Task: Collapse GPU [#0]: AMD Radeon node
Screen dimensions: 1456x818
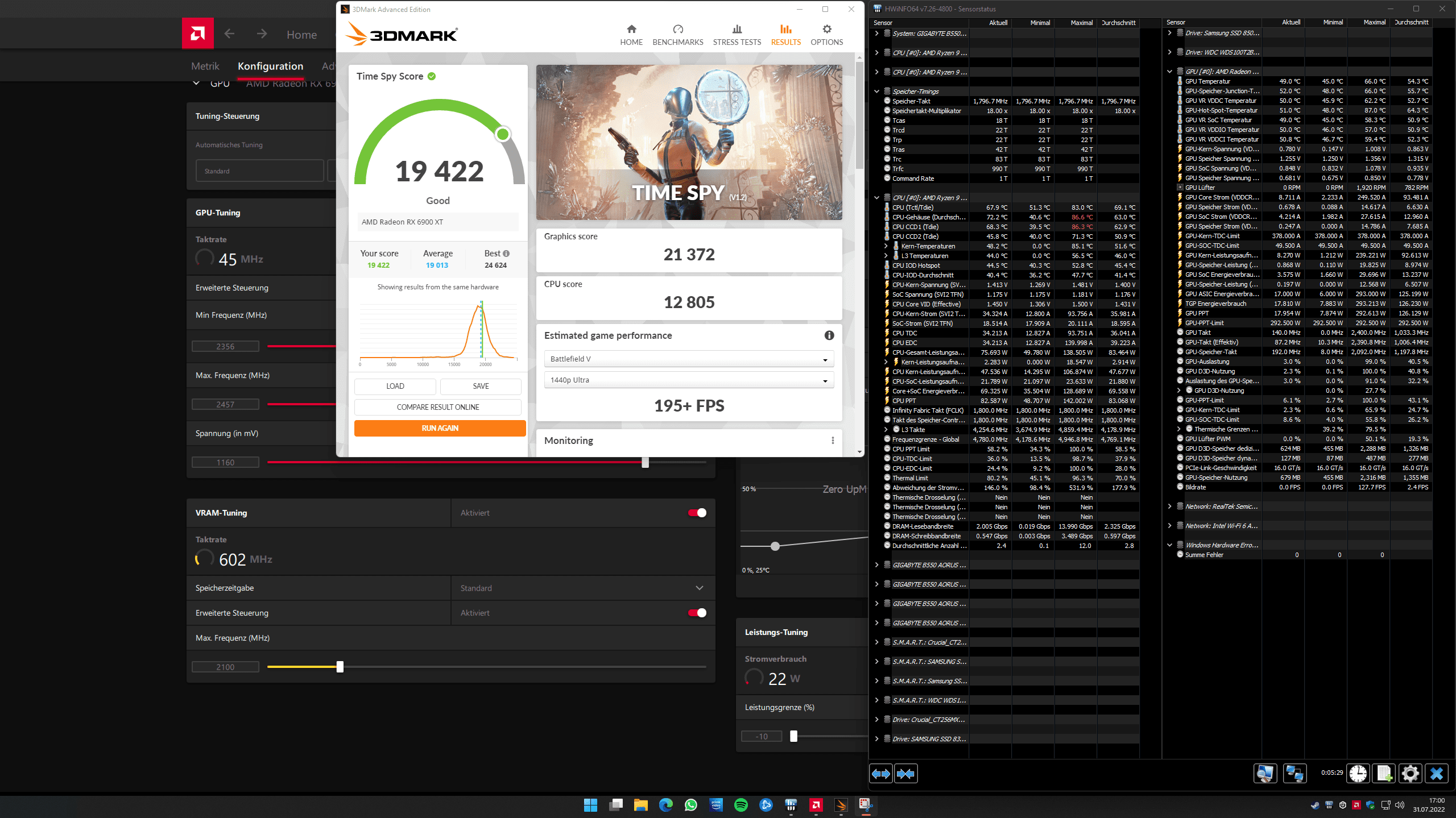Action: pos(1169,72)
